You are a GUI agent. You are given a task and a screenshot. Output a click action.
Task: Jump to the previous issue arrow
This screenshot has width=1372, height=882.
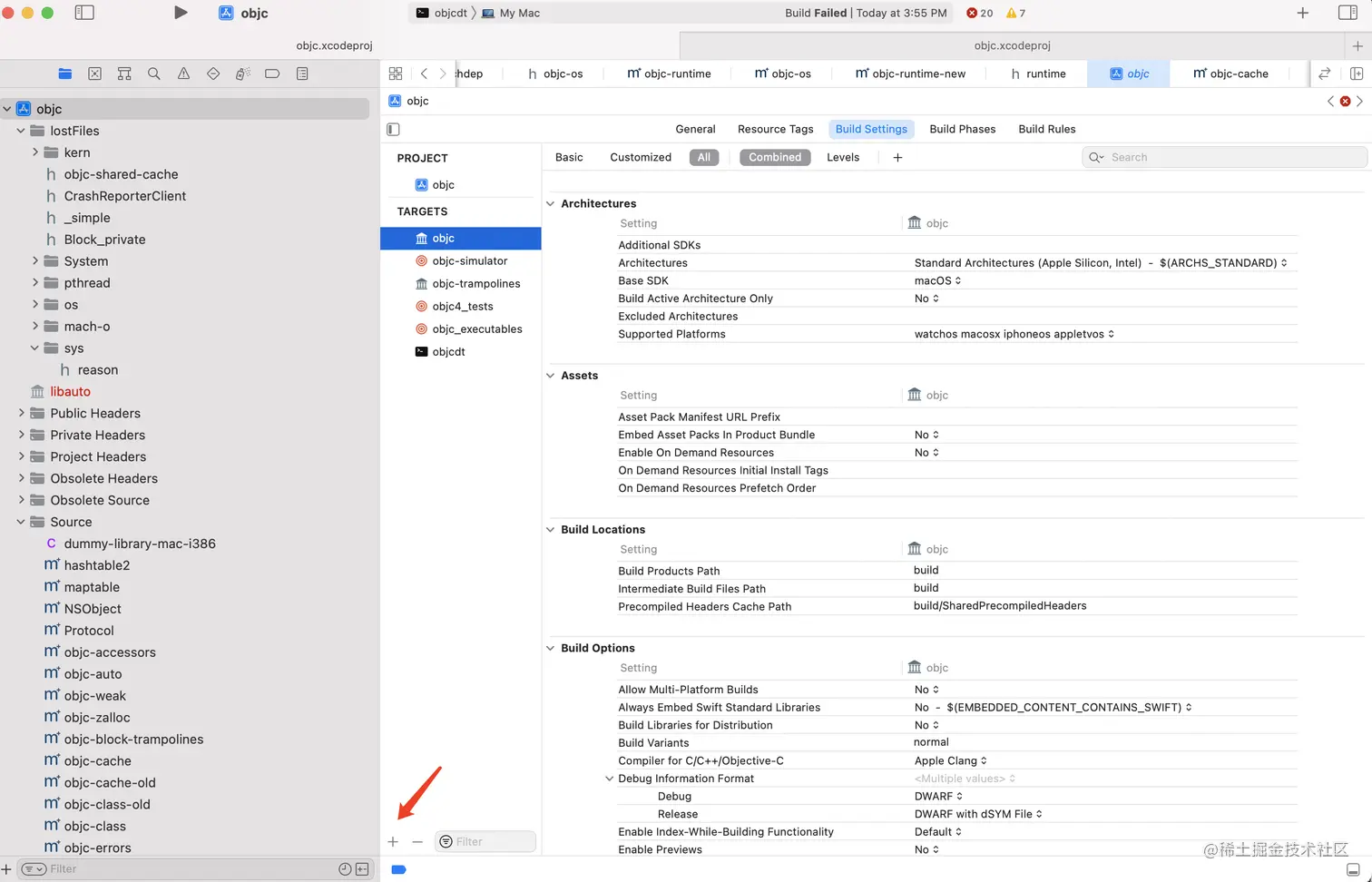(x=1331, y=101)
